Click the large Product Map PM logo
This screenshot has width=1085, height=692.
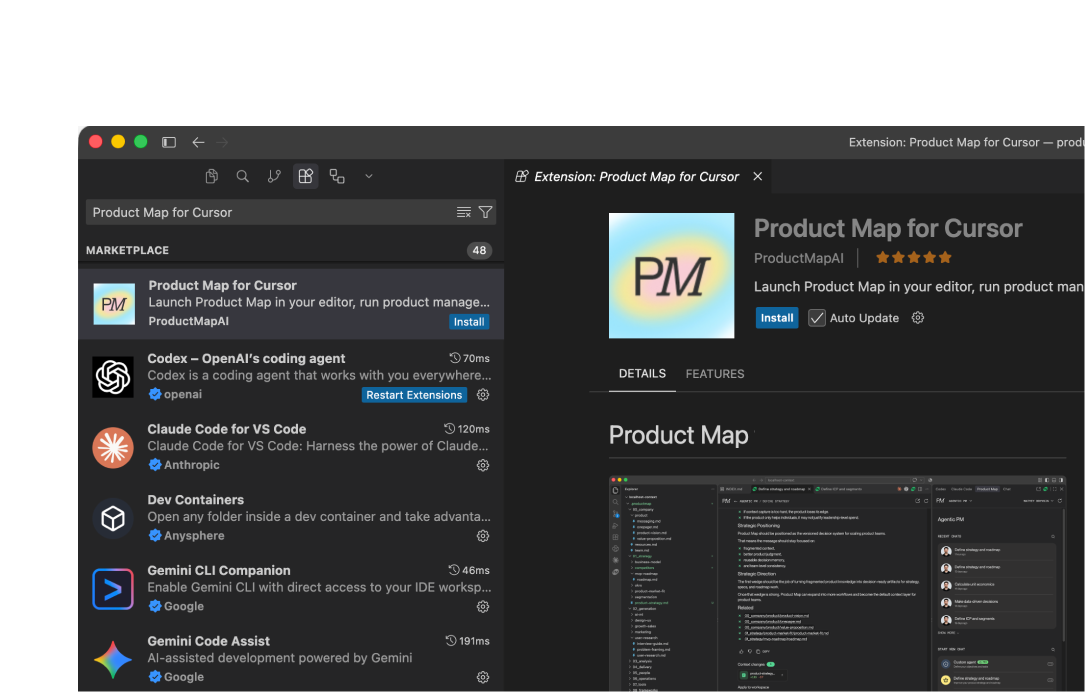pos(671,275)
